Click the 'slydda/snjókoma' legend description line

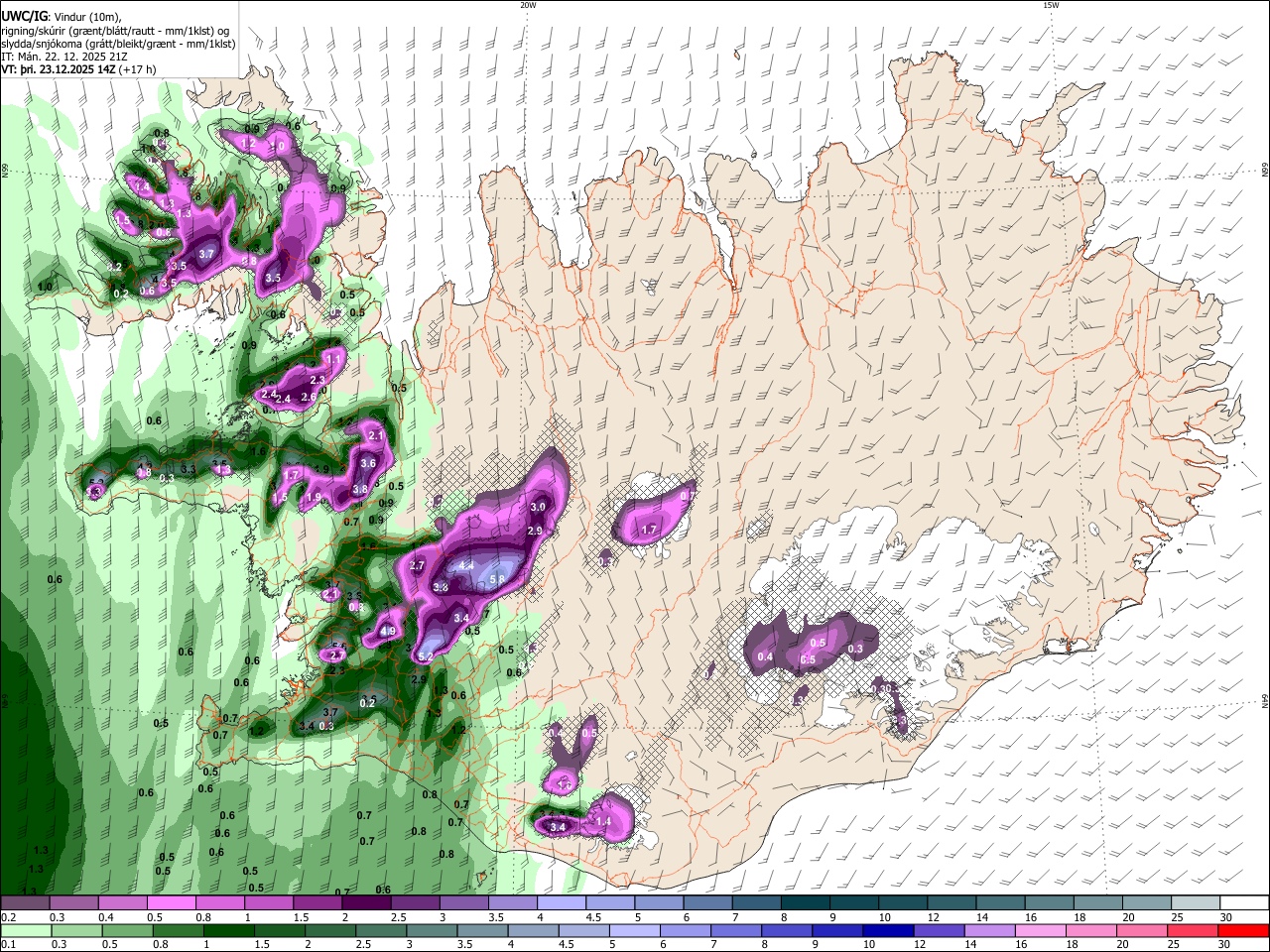pos(118,44)
